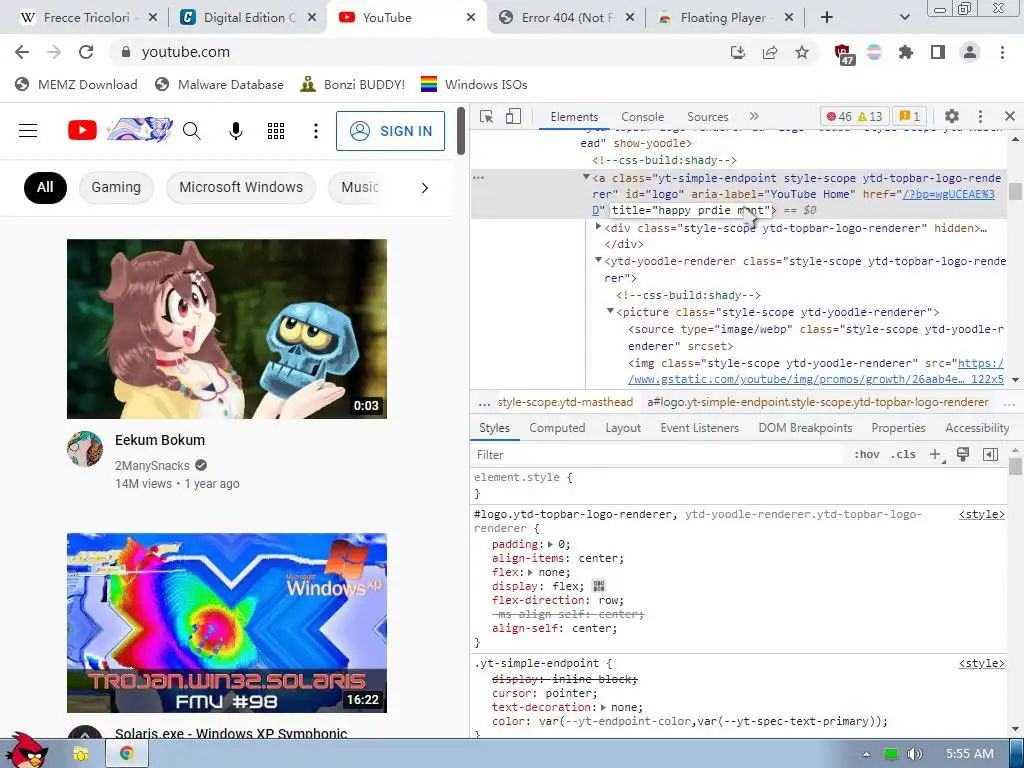Switch to the Sources panel
Image resolution: width=1024 pixels, height=768 pixels.
point(707,116)
